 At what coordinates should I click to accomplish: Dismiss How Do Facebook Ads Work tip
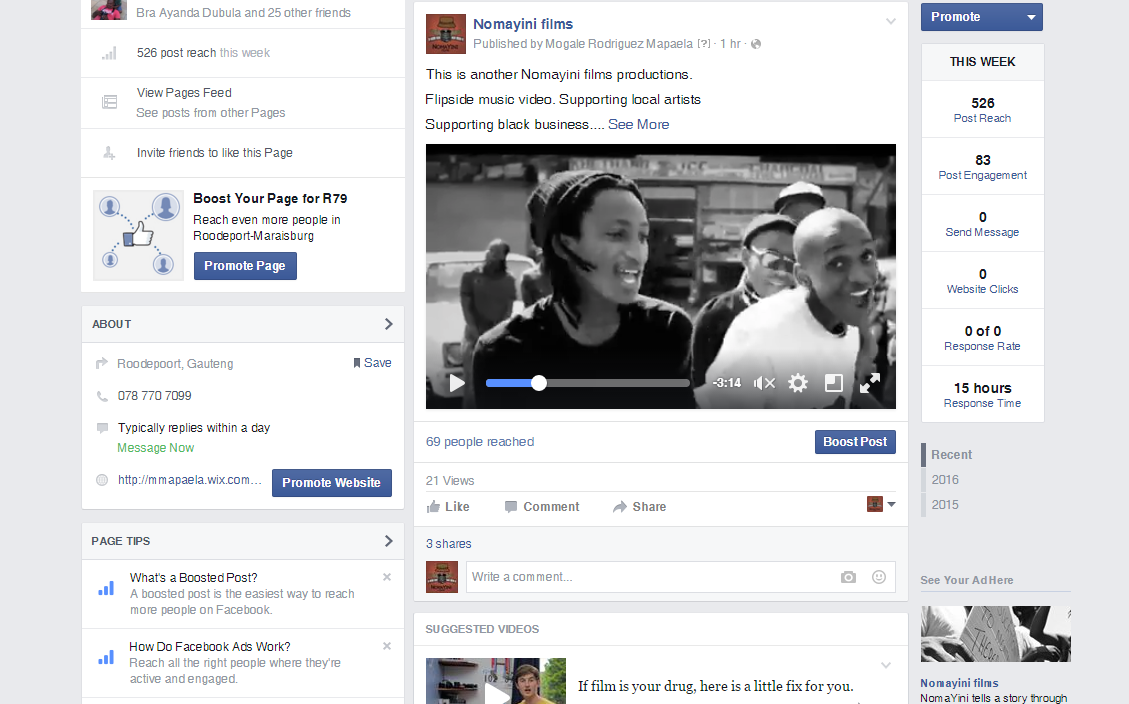(387, 646)
